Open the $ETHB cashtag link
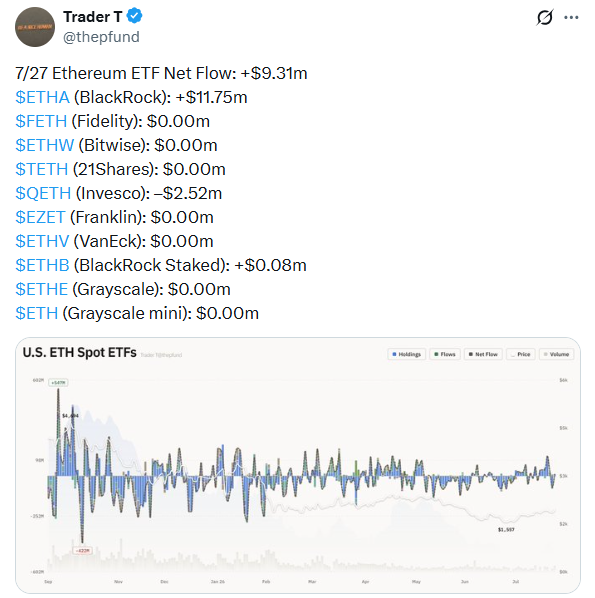 point(42,265)
